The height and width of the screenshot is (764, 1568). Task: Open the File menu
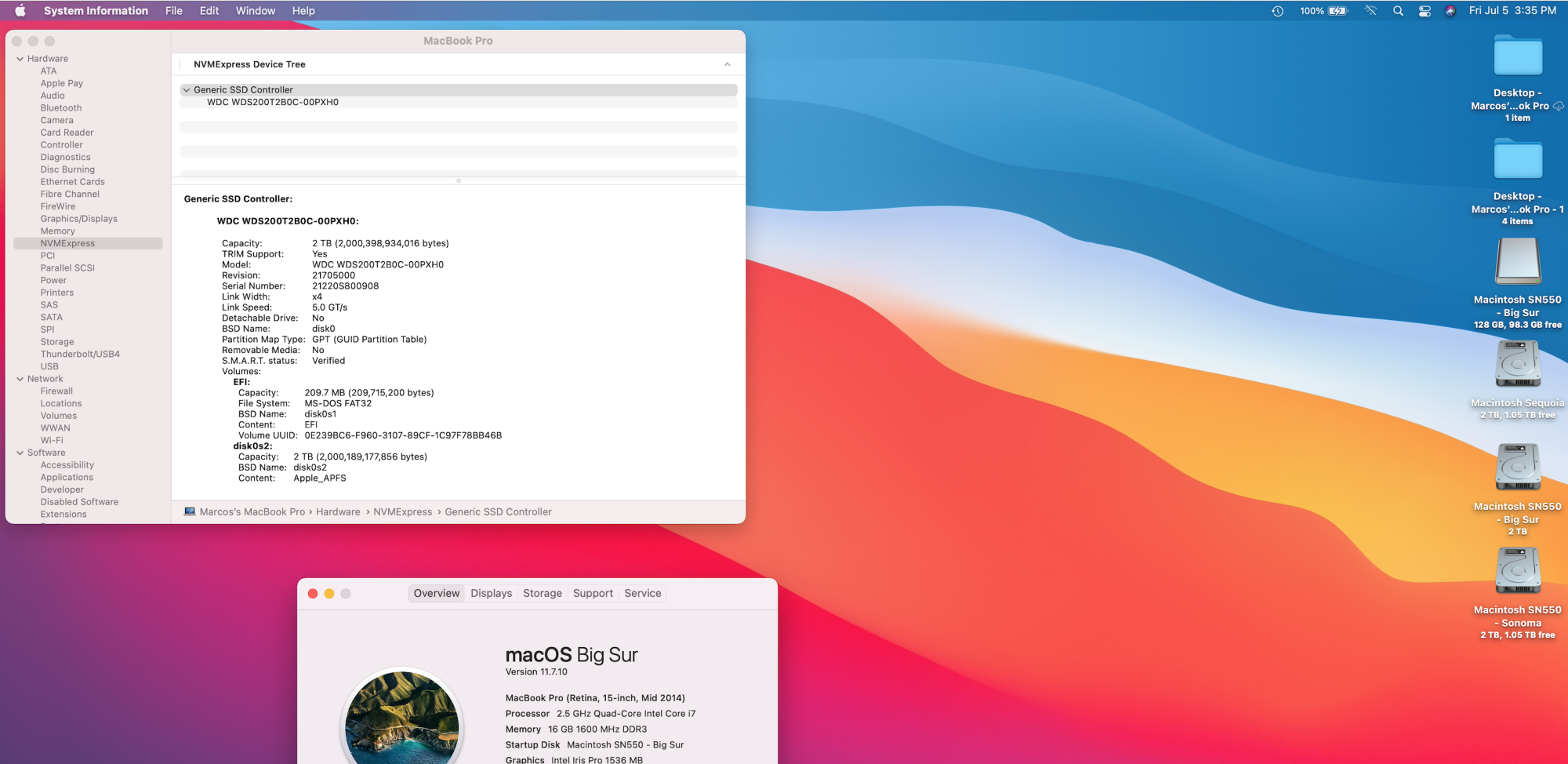pos(174,11)
